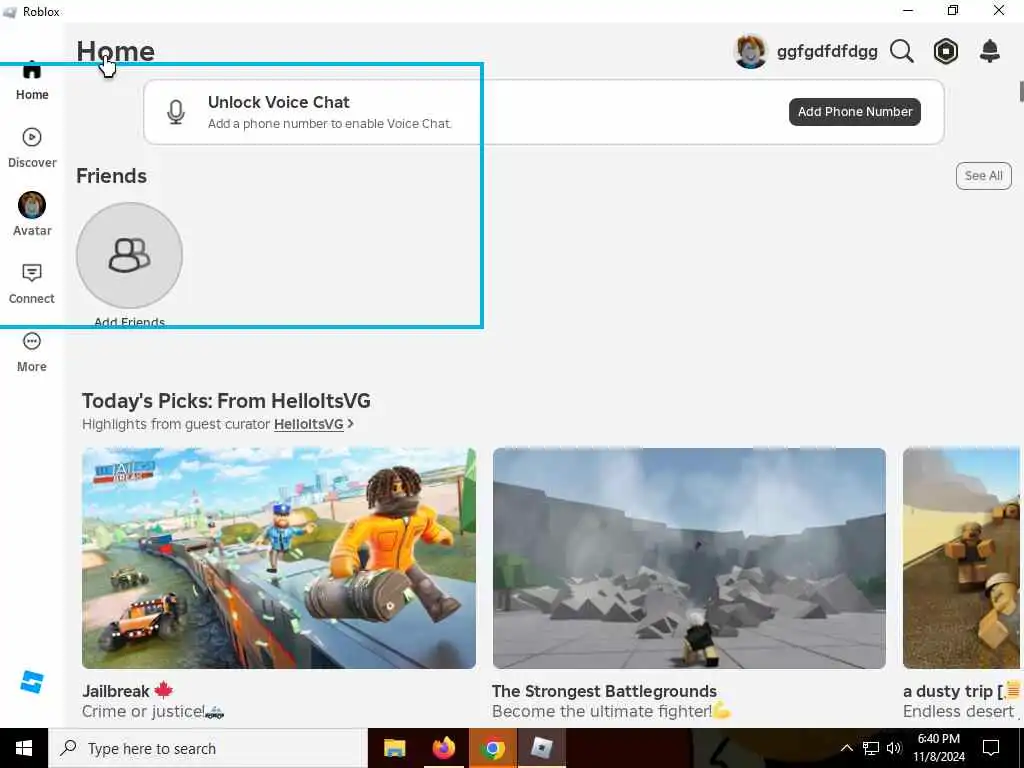Open the notifications bell
The image size is (1024, 768).
[990, 51]
